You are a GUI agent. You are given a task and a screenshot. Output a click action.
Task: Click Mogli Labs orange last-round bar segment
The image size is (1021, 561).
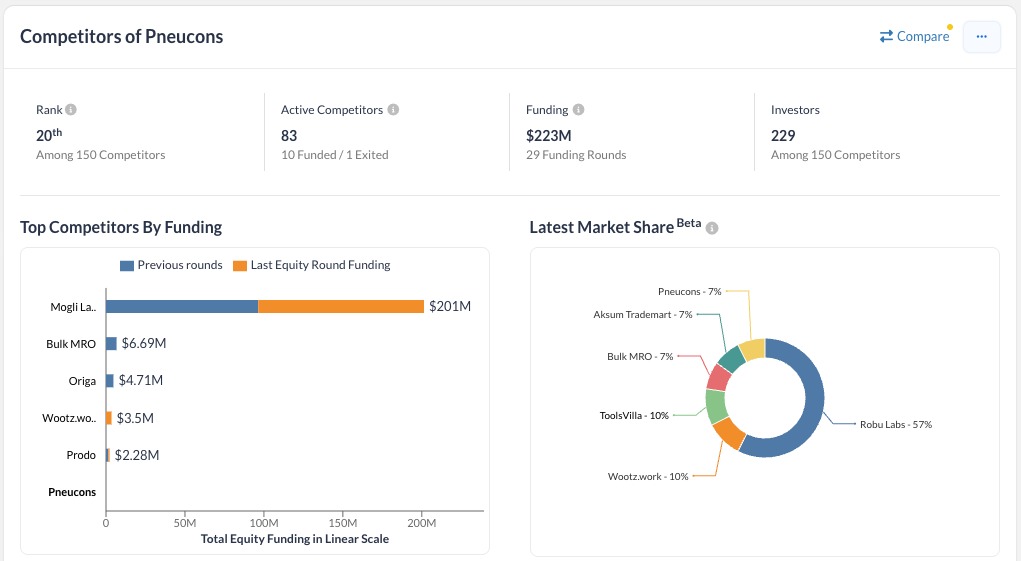pos(341,307)
